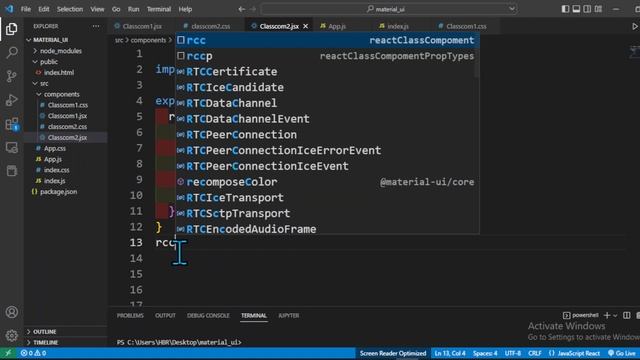Open the Search view in activity bar
The width and height of the screenshot is (640, 360).
(x=11, y=52)
